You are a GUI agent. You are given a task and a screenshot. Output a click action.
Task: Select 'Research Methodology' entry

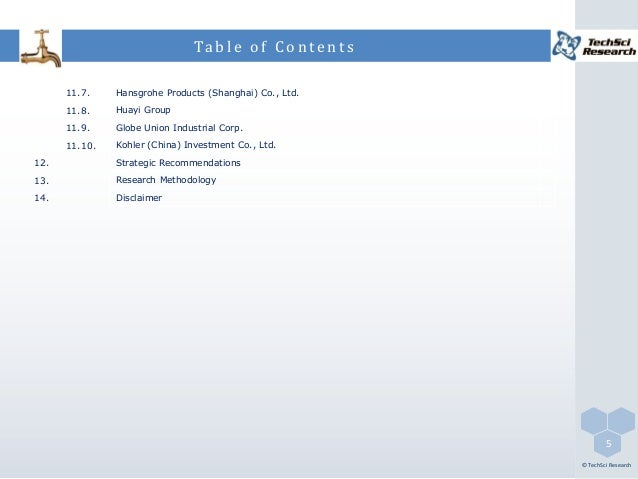point(166,180)
